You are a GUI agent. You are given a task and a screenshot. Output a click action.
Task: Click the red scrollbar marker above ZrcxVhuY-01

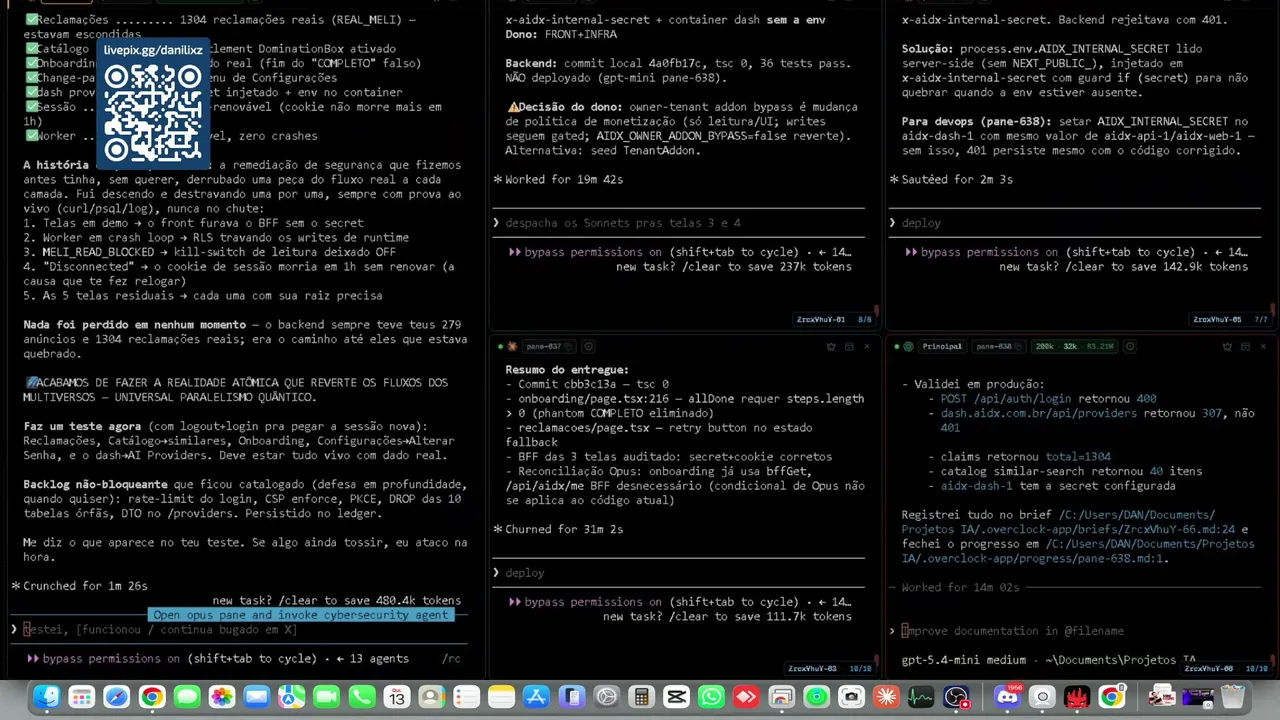pyautogui.click(x=878, y=309)
